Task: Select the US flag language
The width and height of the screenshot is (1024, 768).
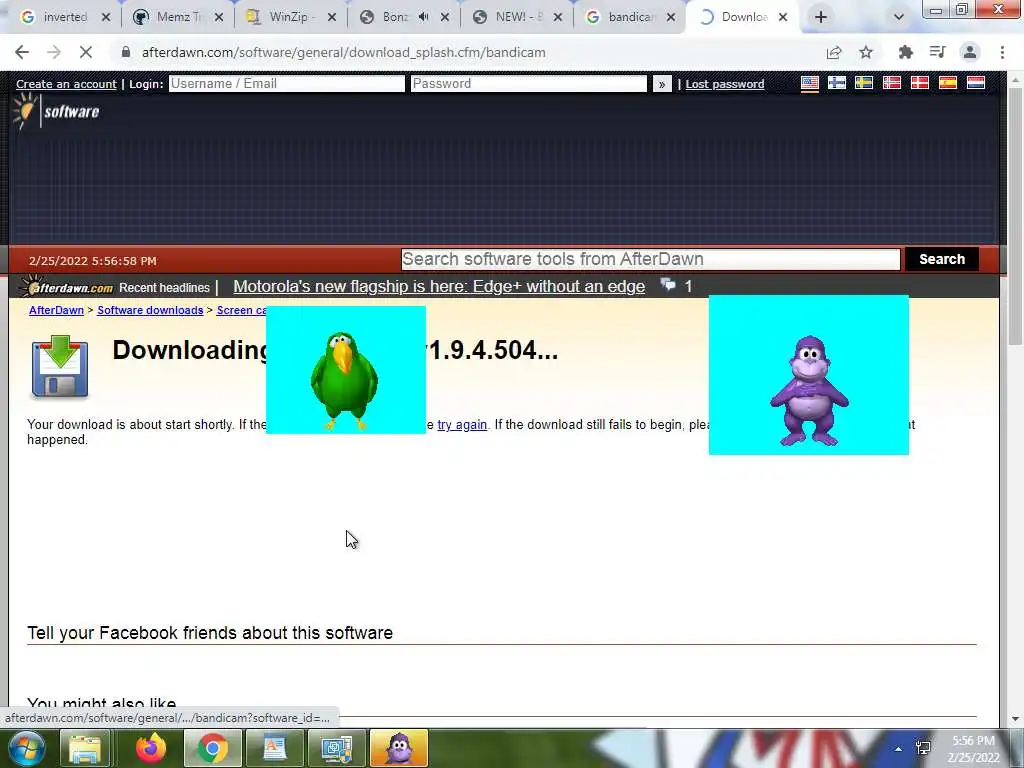Action: click(x=810, y=83)
